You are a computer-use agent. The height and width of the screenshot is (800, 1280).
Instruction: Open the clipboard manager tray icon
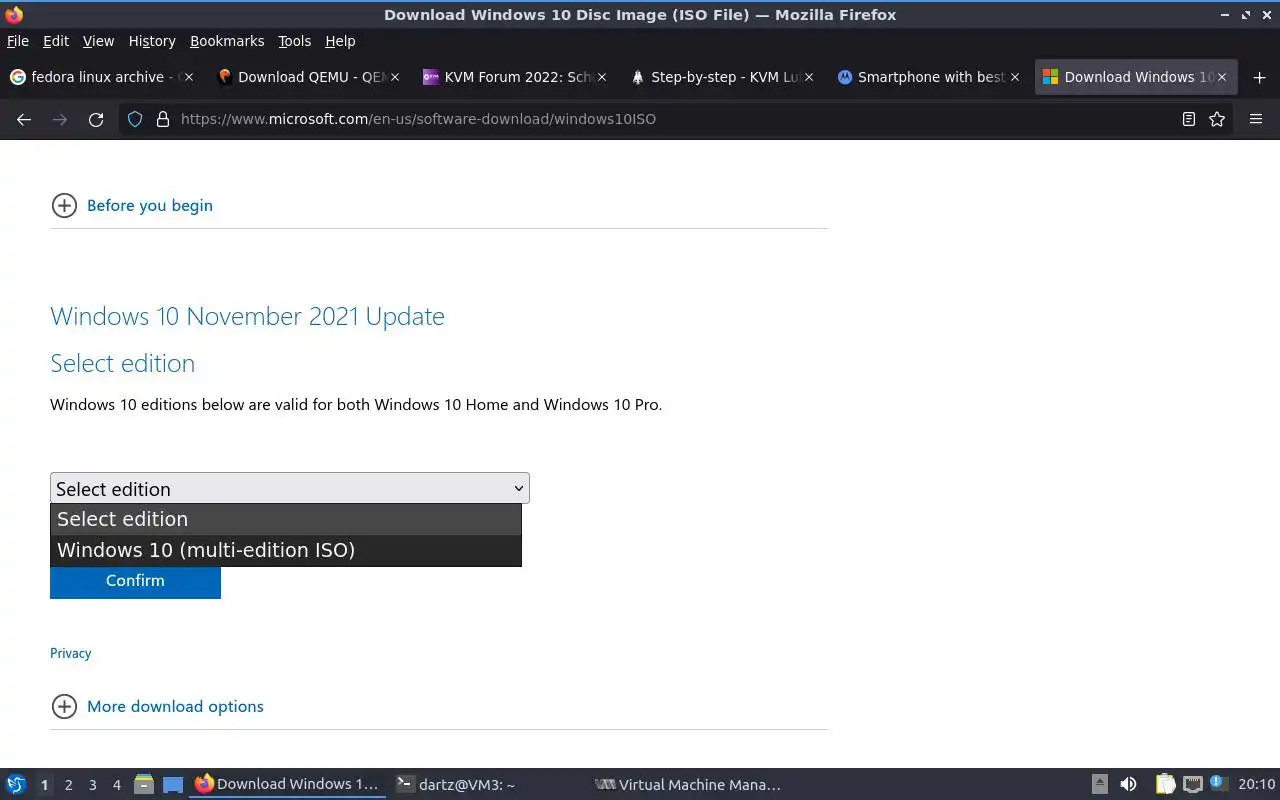click(x=1165, y=784)
